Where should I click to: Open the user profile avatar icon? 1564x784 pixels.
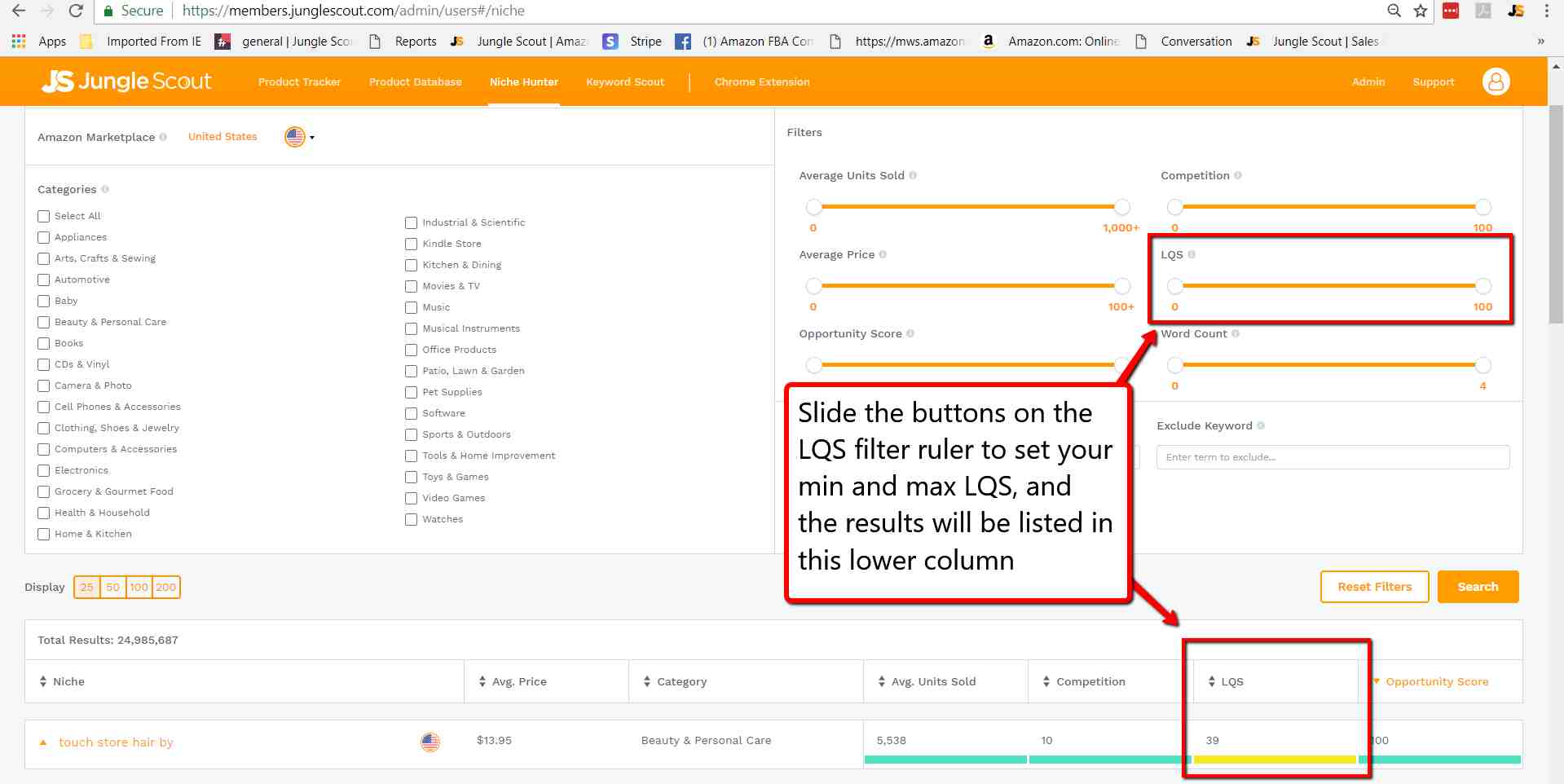pyautogui.click(x=1496, y=81)
